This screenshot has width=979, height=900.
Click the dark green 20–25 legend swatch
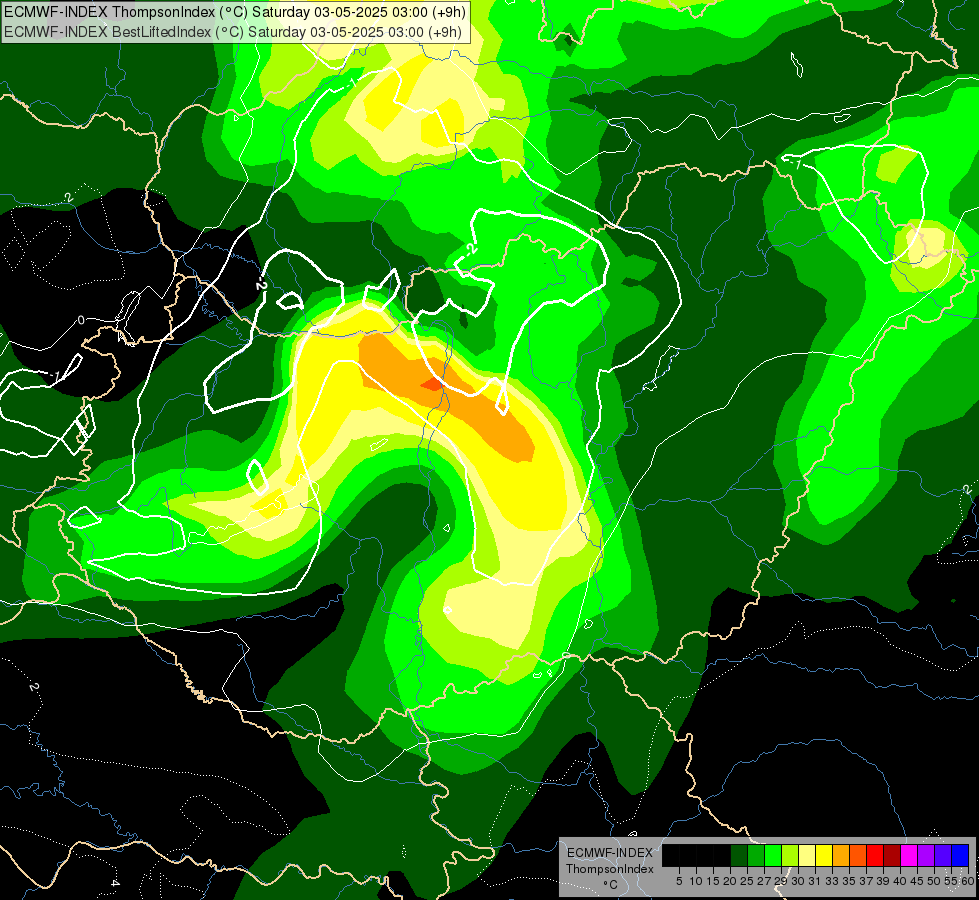tap(739, 856)
